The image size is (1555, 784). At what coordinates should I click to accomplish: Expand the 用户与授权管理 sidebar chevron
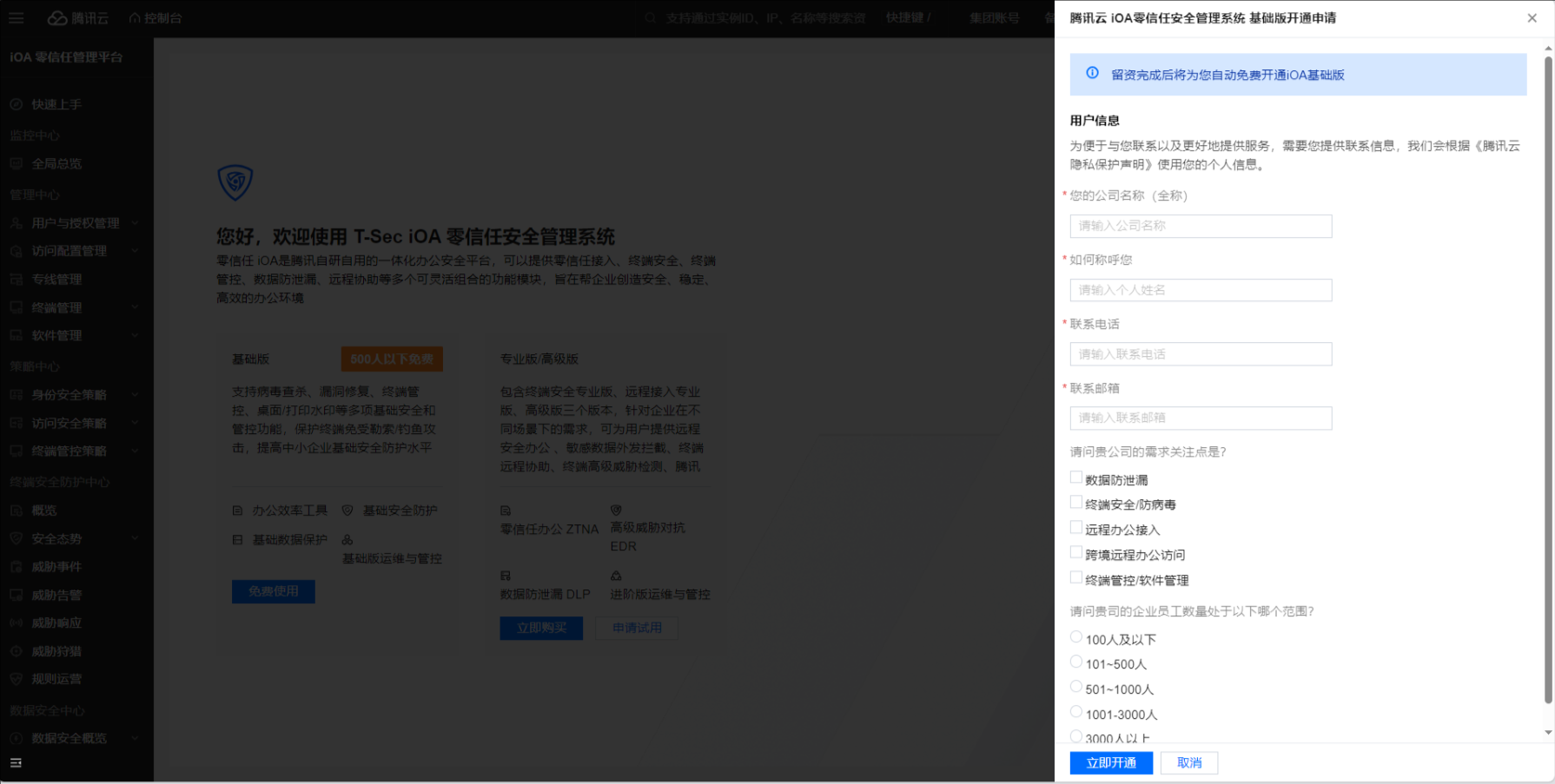pos(135,223)
